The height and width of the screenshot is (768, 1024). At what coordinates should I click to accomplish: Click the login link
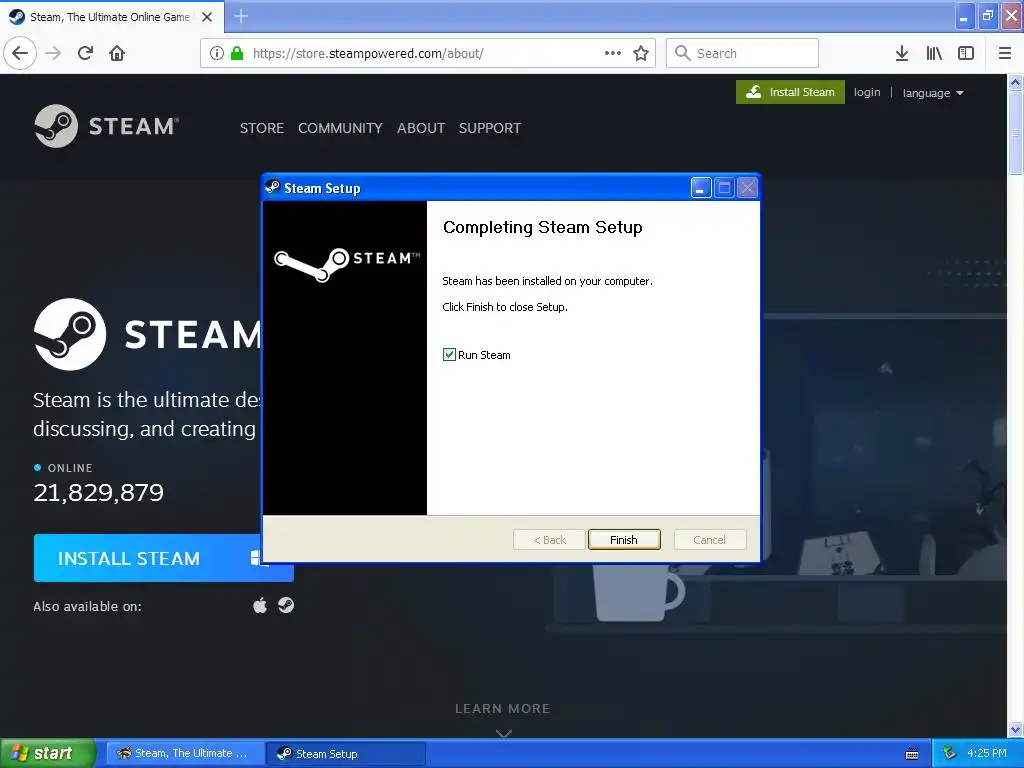[867, 92]
